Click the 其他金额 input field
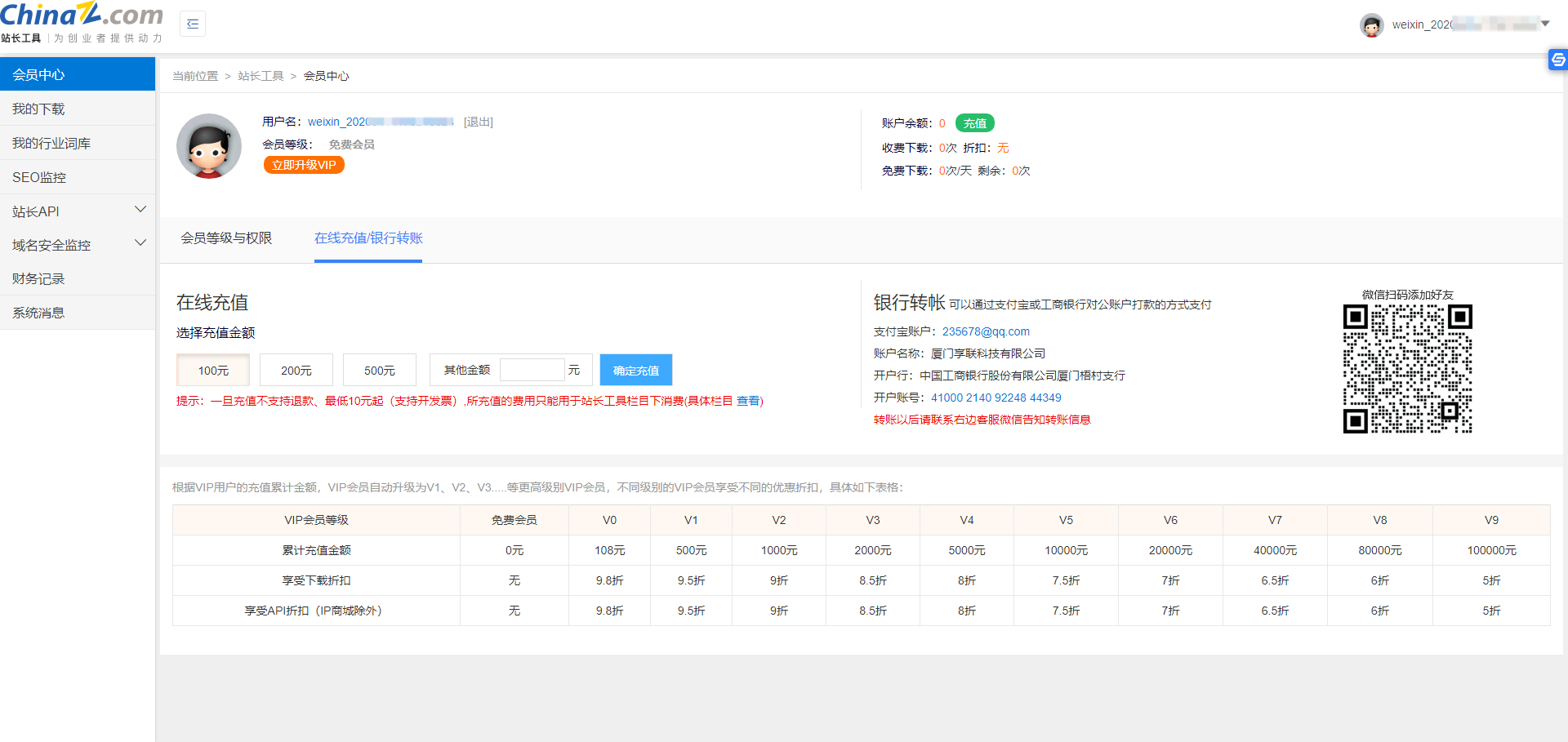Image resolution: width=1568 pixels, height=742 pixels. tap(532, 370)
